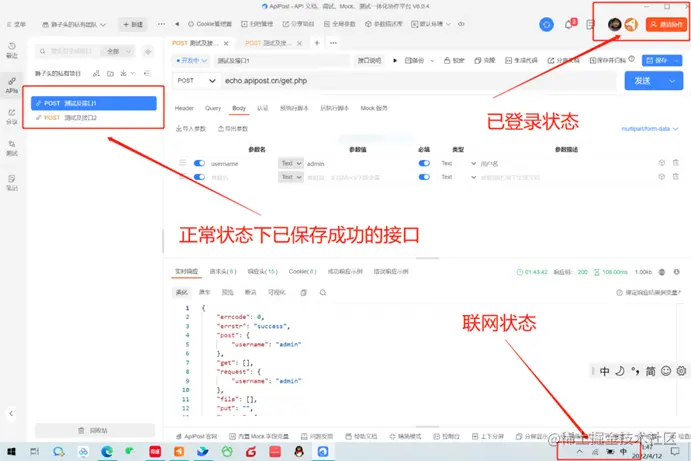The width and height of the screenshot is (691, 461).
Task: Open the share section in left sidebar
Action: coord(12,117)
